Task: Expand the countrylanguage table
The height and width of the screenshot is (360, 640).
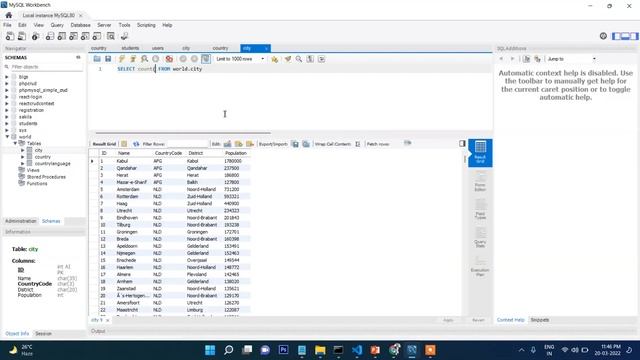Action: (23, 164)
